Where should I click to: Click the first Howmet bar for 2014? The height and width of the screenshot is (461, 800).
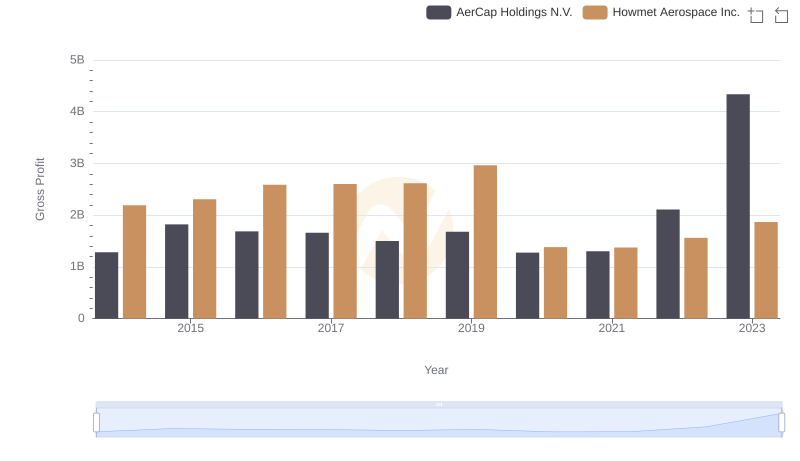click(134, 262)
